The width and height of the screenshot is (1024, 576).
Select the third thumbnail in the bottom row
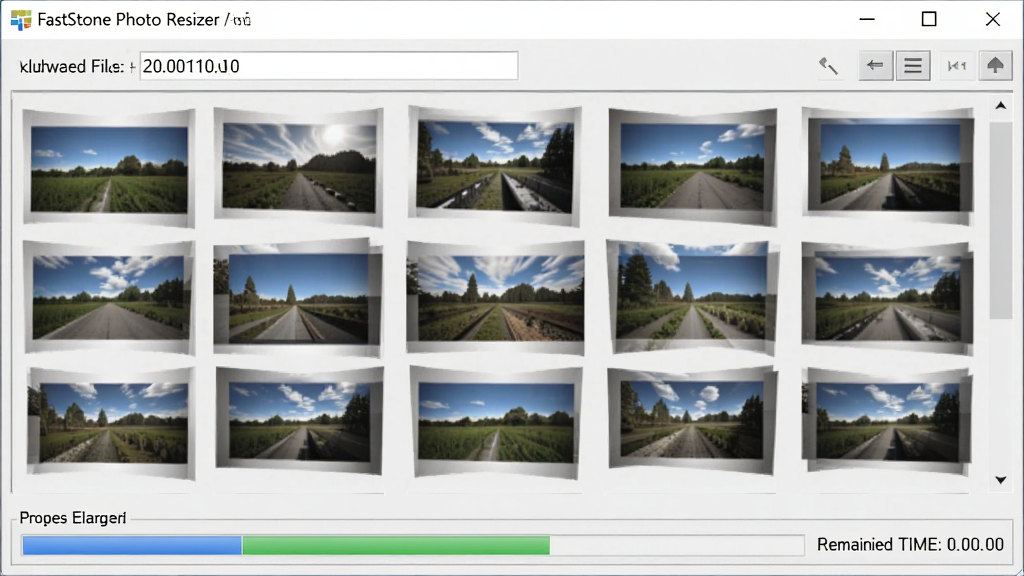click(496, 422)
